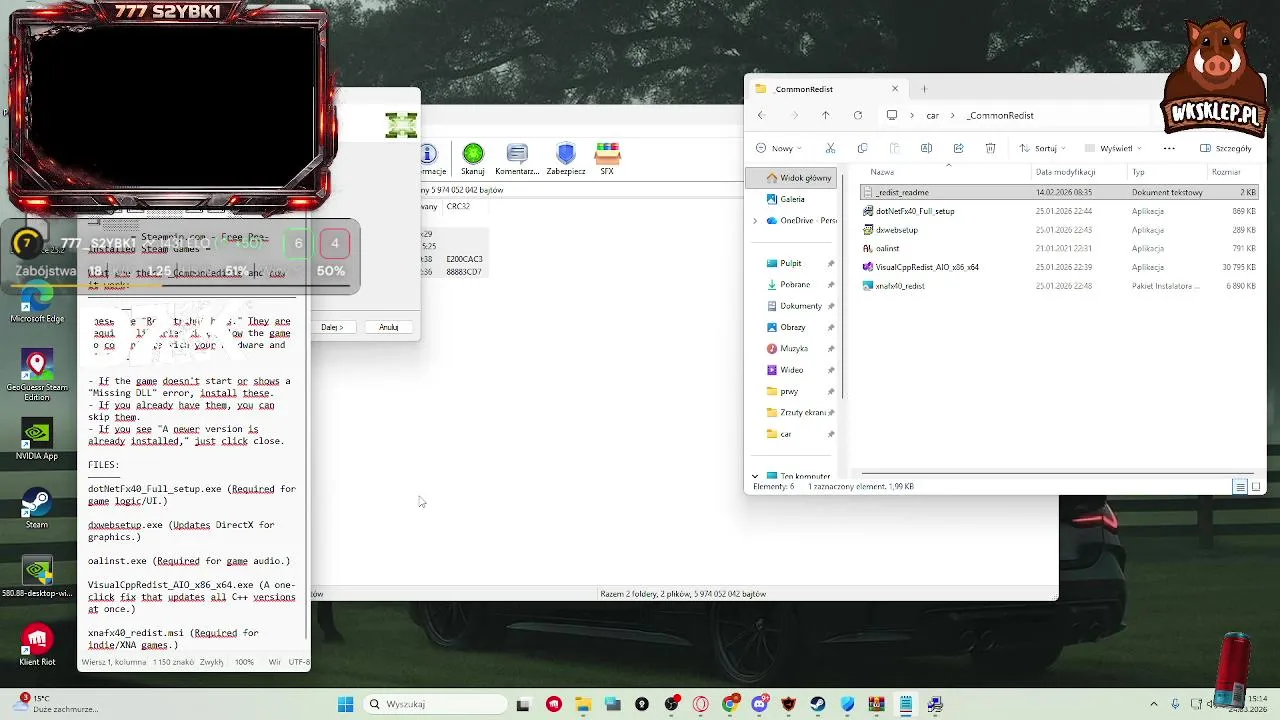
Task: Click the _CommonRedist breadcrumb segment
Action: coord(1000,115)
